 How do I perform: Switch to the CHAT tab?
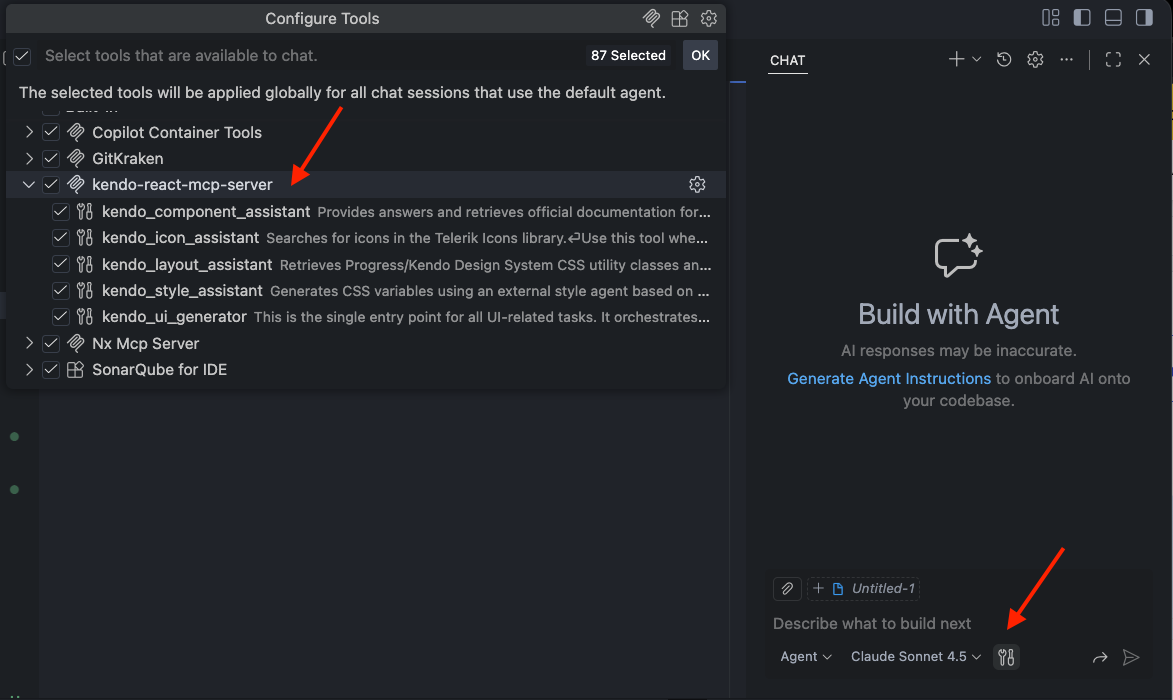pos(787,61)
